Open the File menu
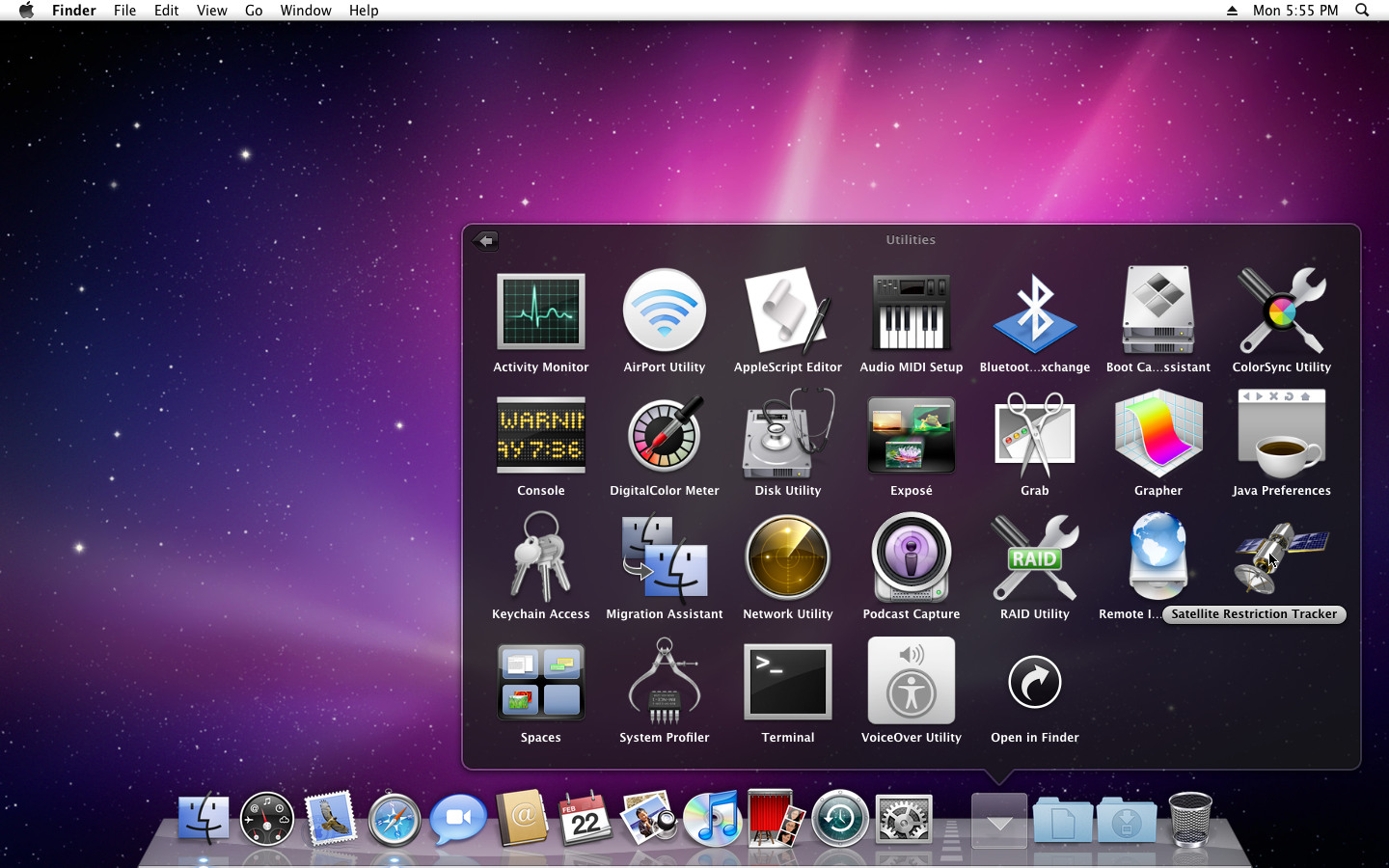Viewport: 1389px width, 868px height. click(124, 11)
